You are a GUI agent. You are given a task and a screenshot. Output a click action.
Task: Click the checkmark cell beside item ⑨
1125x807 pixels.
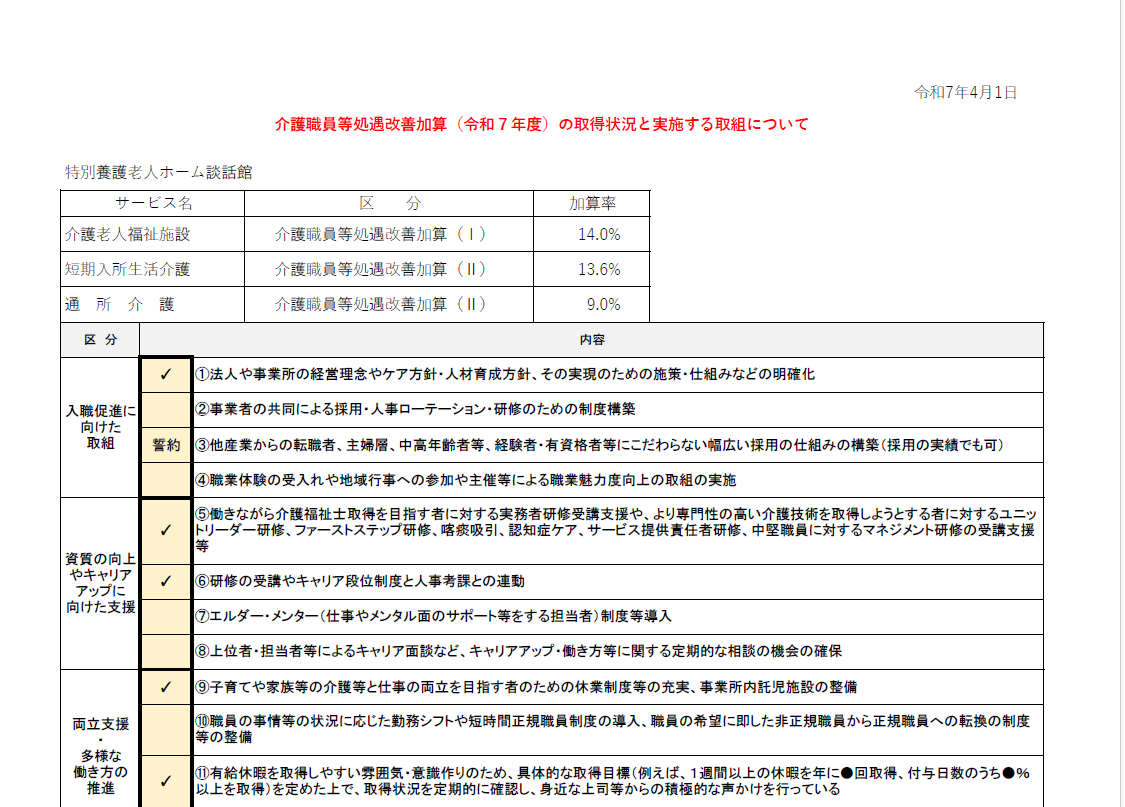coord(166,687)
